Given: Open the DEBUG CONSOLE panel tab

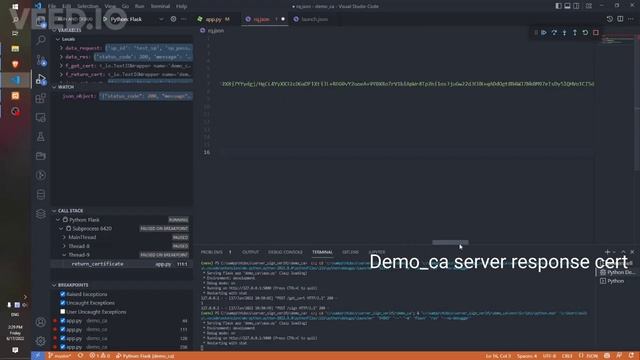Looking at the screenshot, I should tap(285, 252).
